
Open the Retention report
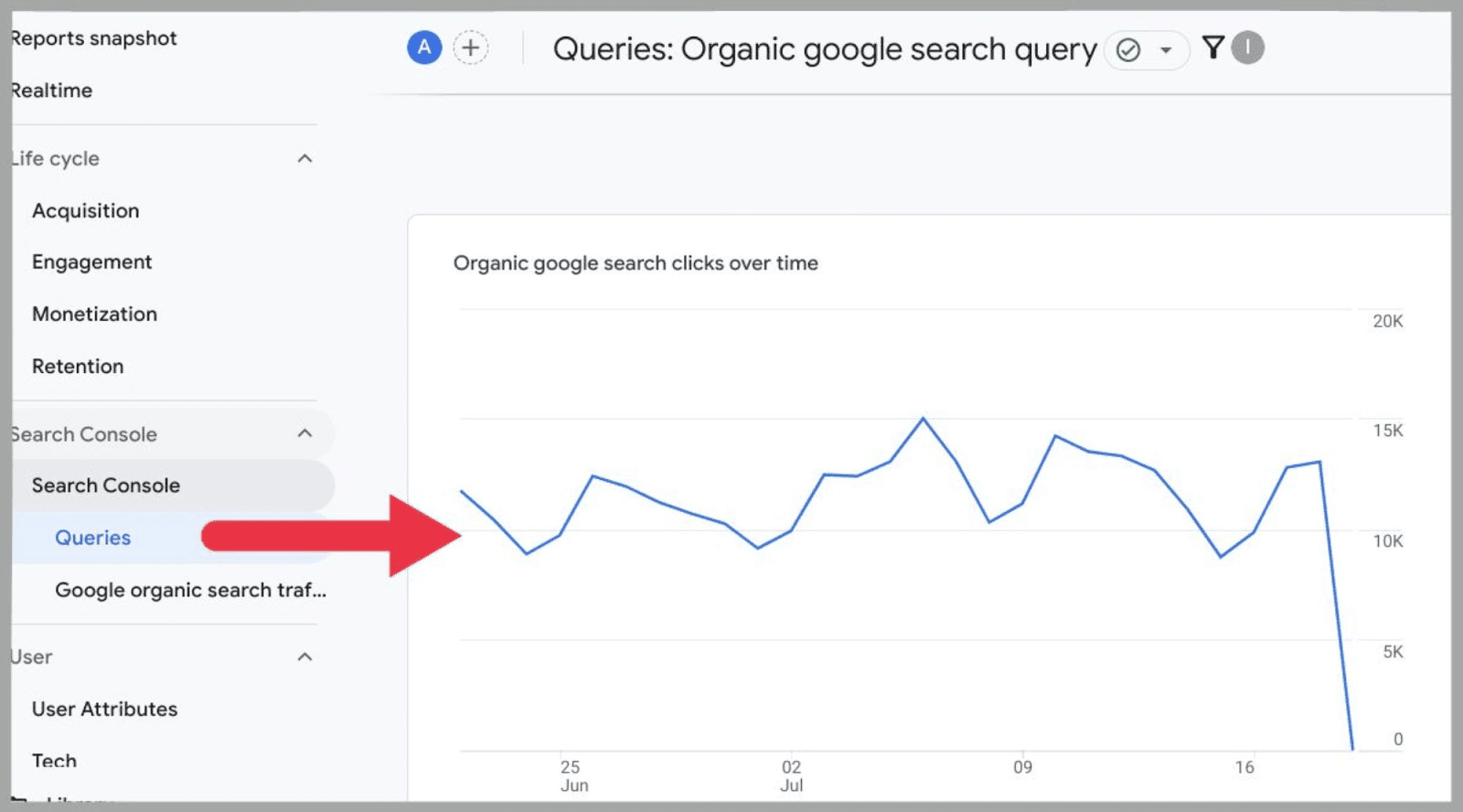[x=78, y=366]
